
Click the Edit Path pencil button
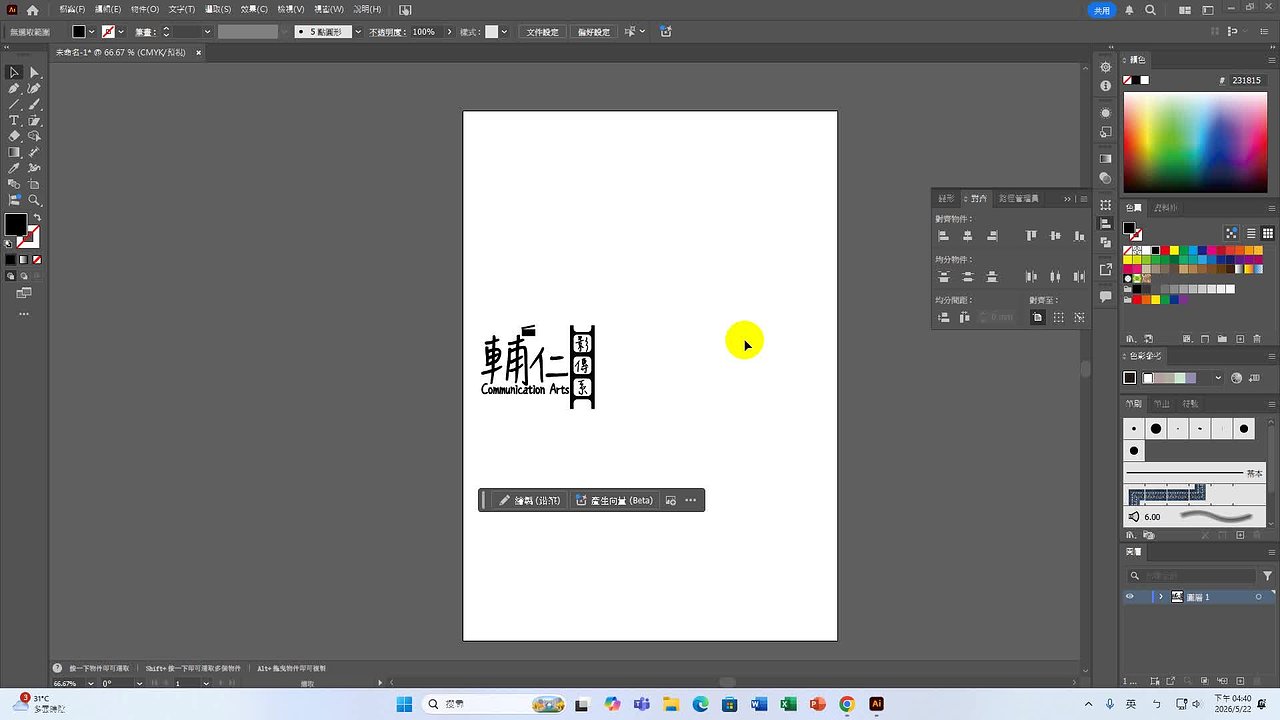click(x=530, y=500)
